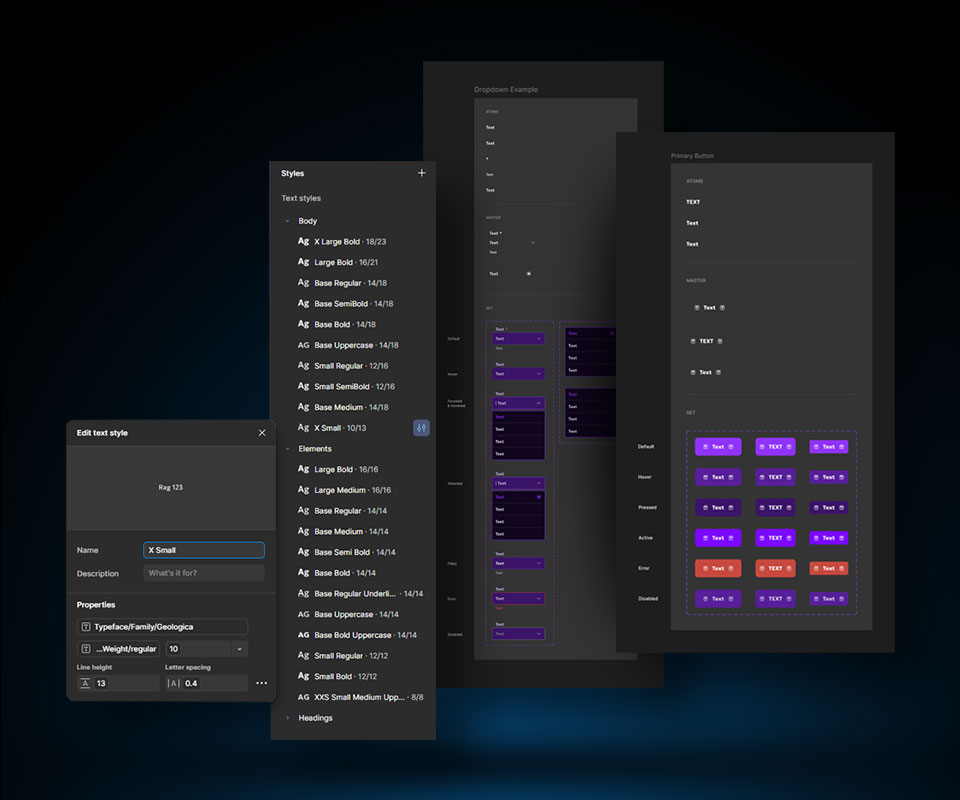Click the Typeface/Family/Geologica variable icon
960x800 pixels.
(86, 627)
